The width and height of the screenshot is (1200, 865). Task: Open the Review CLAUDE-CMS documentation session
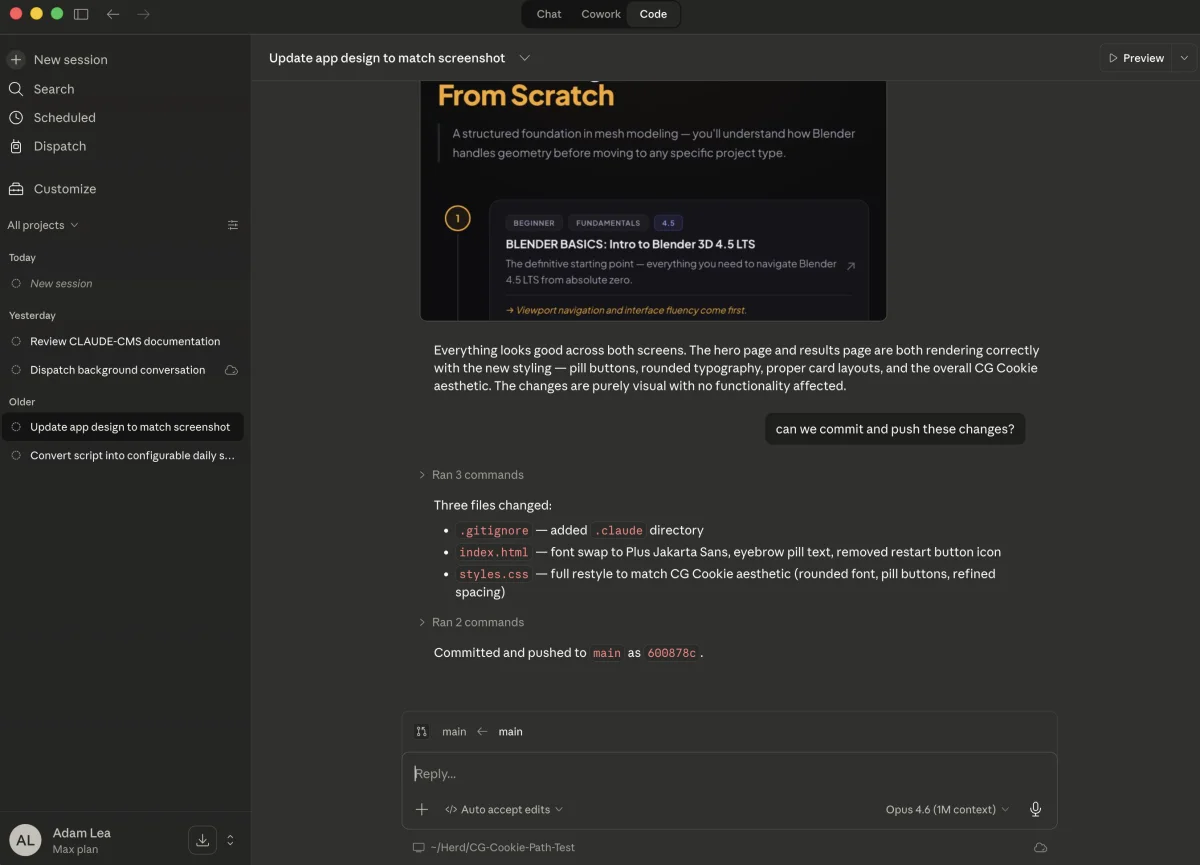125,341
